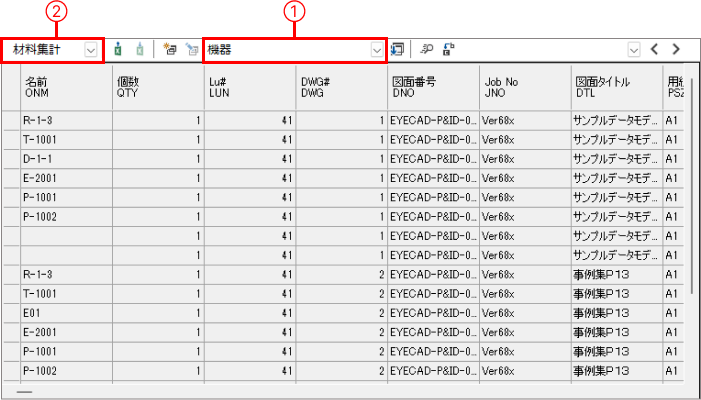701x400 pixels.
Task: Click the toolbar icon immediately left of 機器 combo box
Action: coord(190,48)
